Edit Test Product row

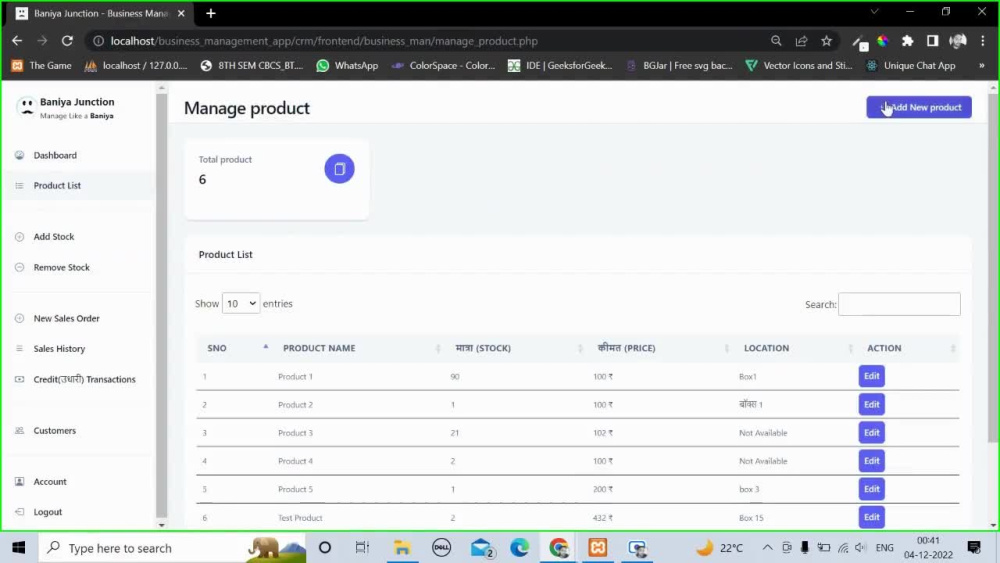[x=871, y=517]
